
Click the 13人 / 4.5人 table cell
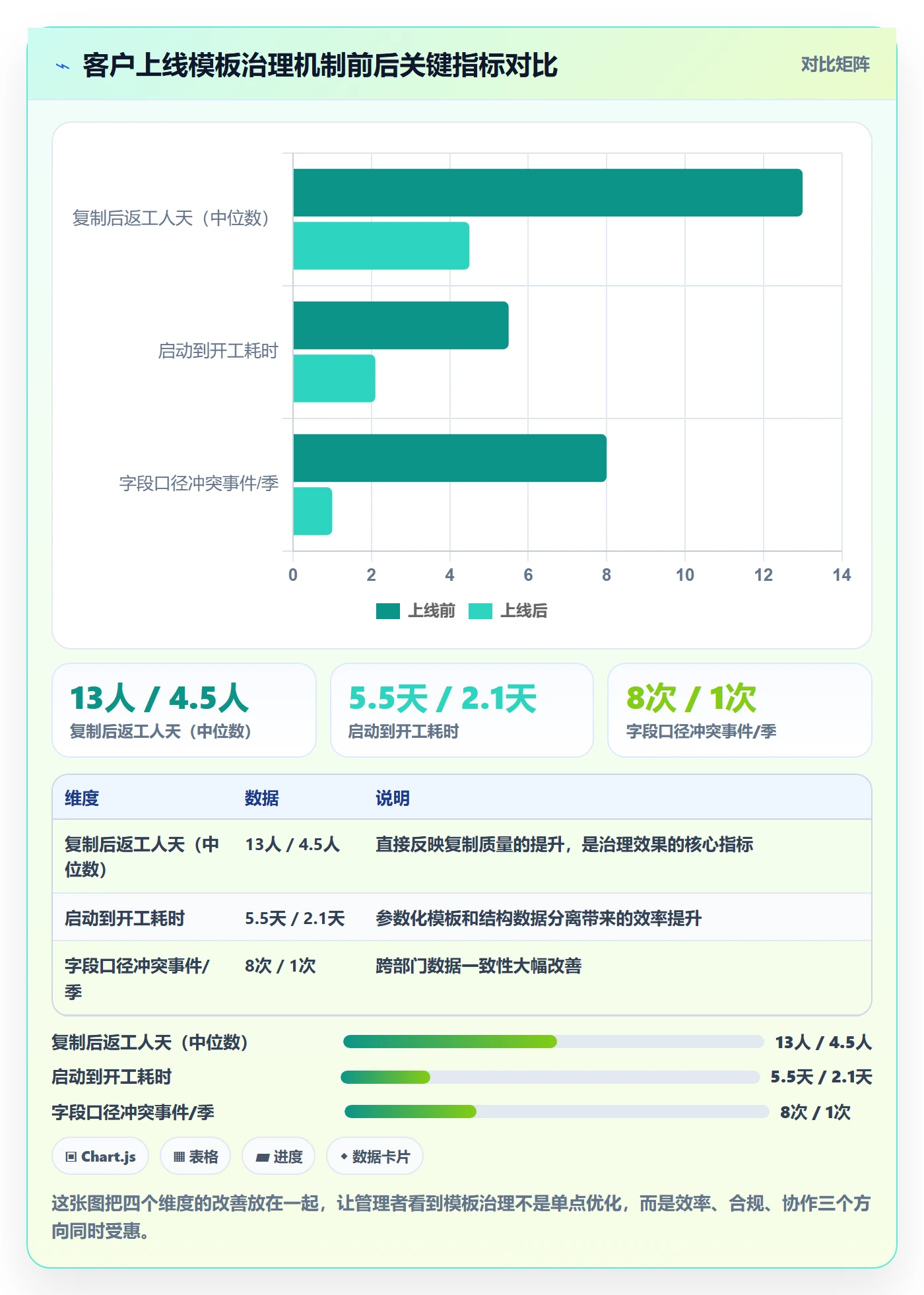click(x=292, y=844)
